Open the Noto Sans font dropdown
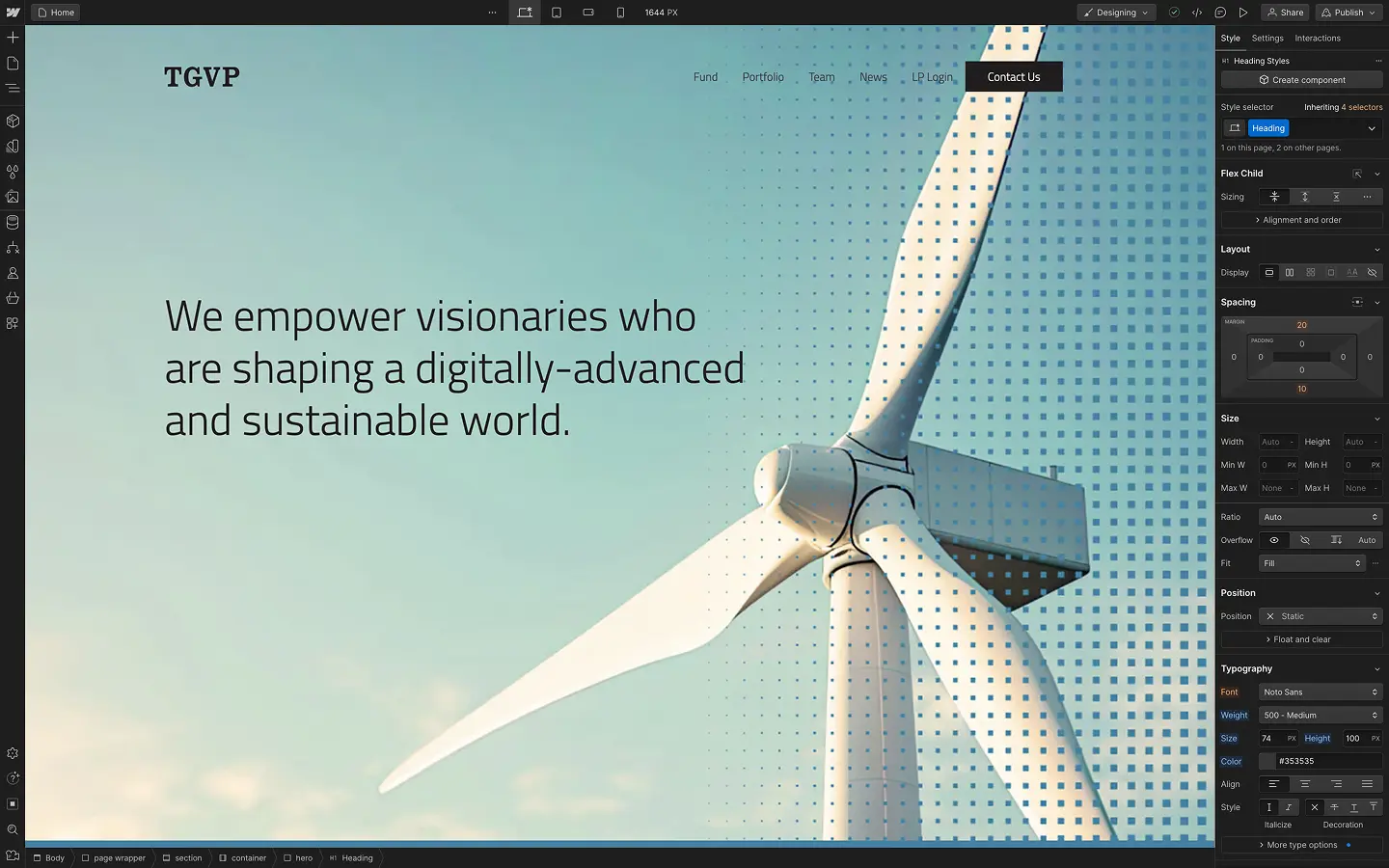This screenshot has width=1389, height=868. tap(1321, 692)
